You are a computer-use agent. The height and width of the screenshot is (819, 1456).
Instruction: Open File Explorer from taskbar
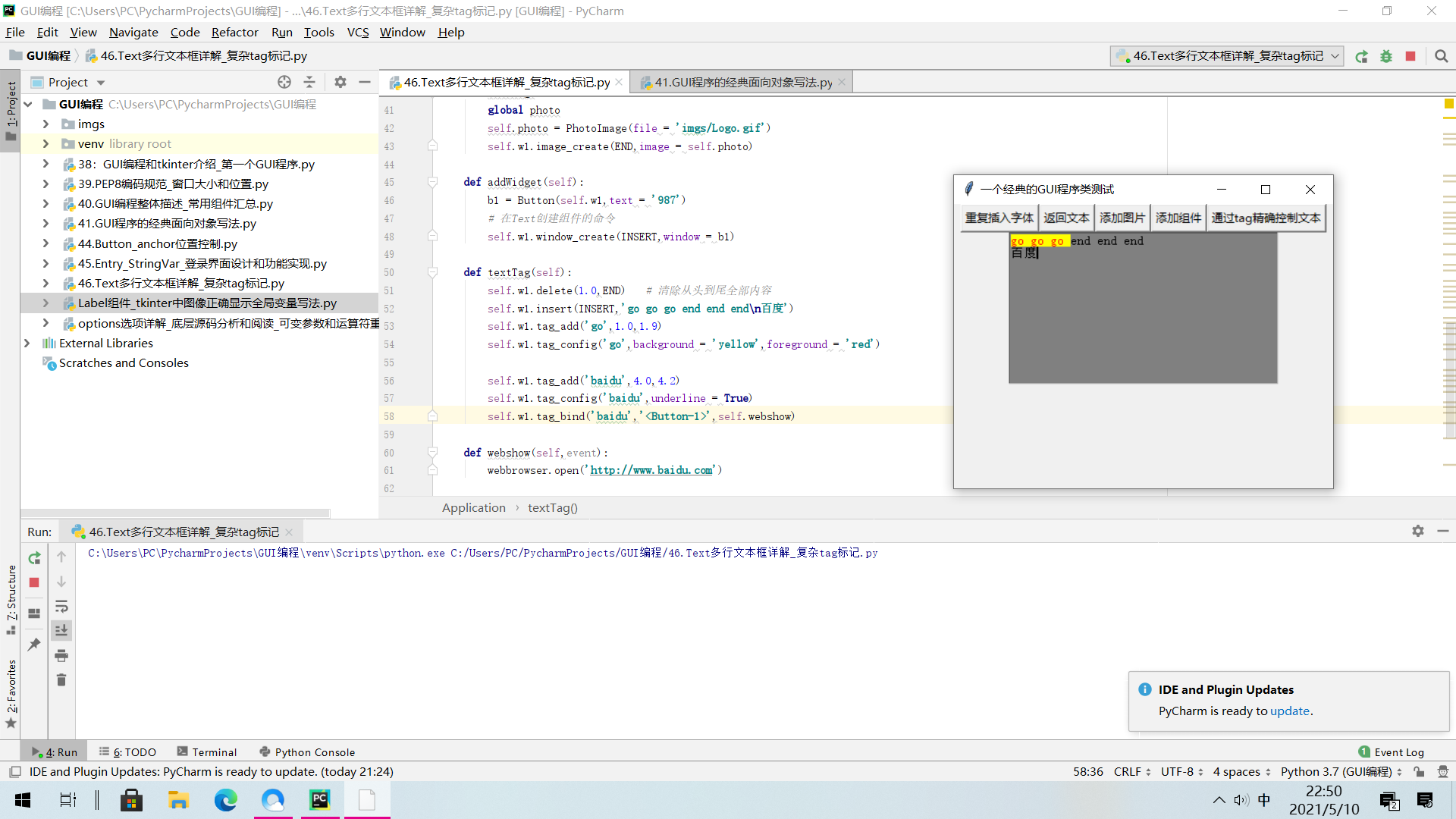pyautogui.click(x=178, y=800)
